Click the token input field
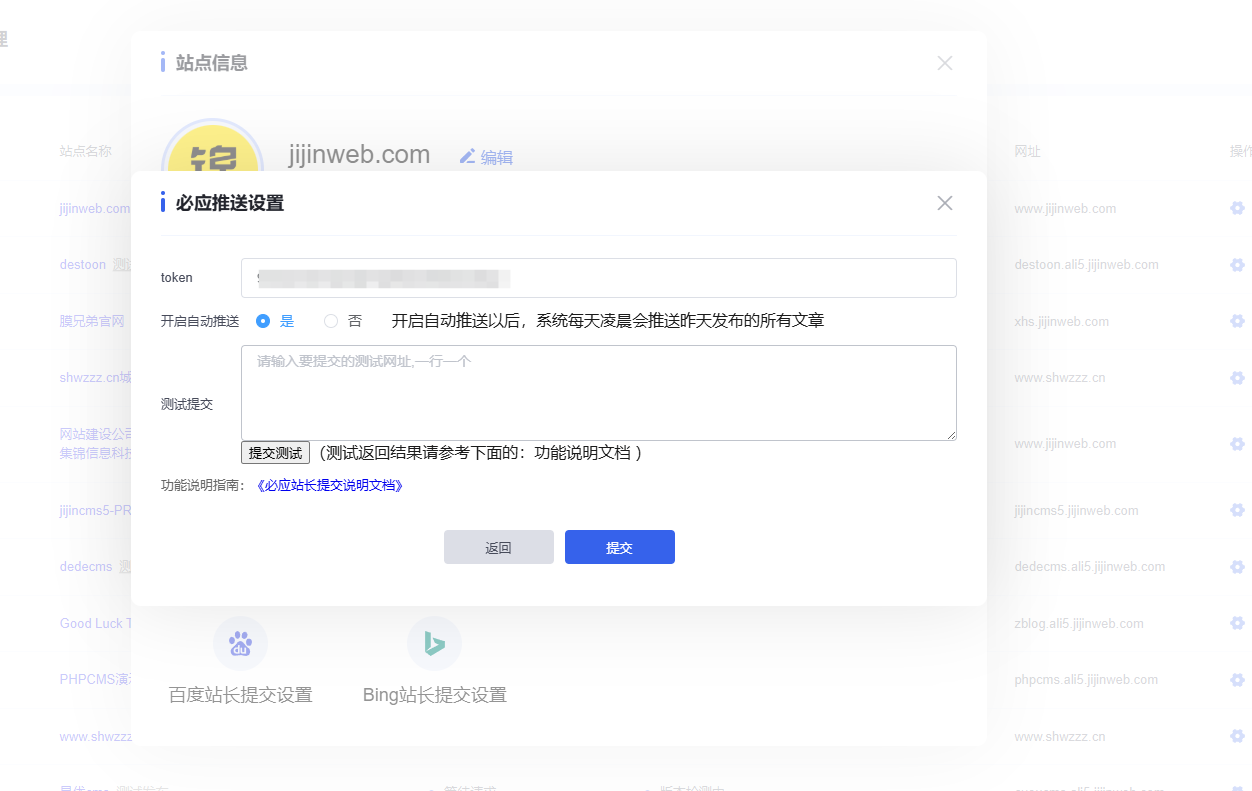 (599, 278)
